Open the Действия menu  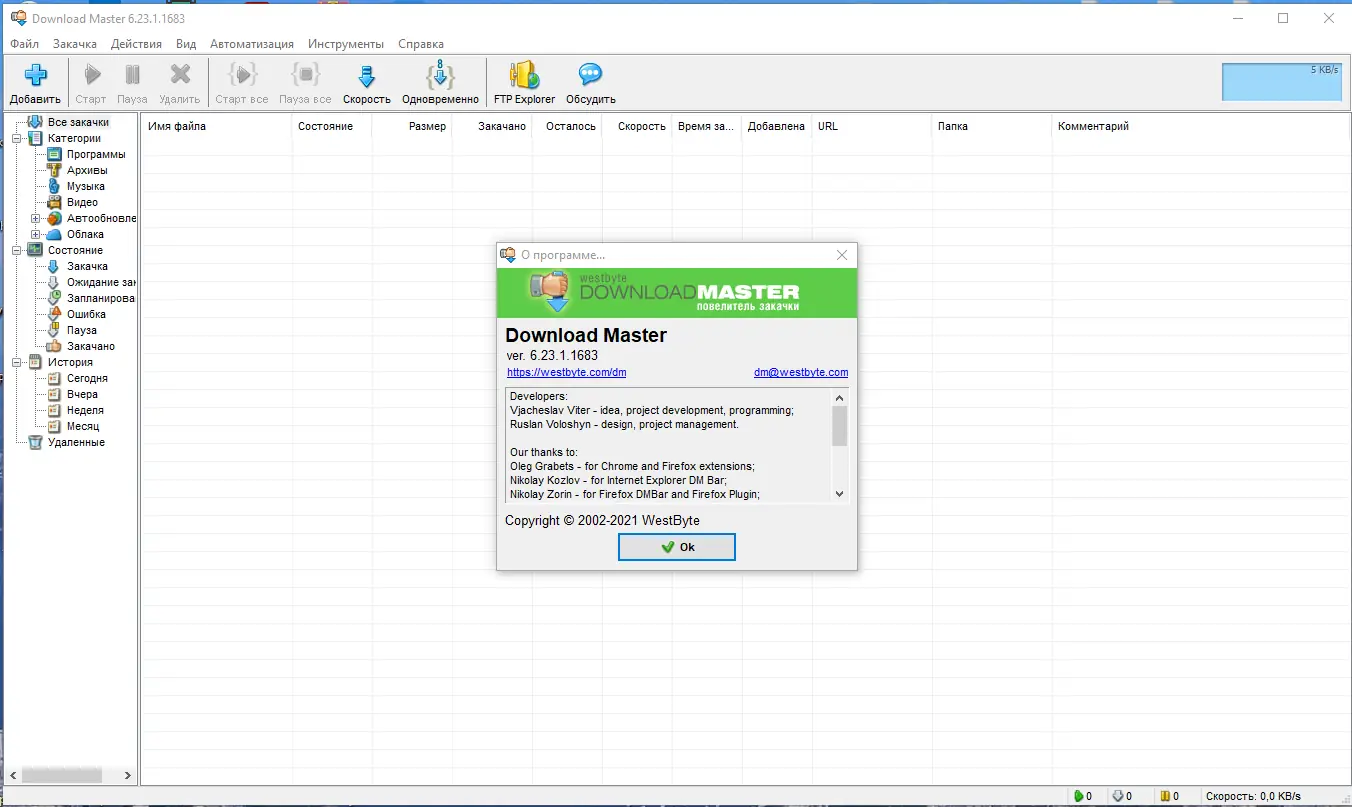click(136, 44)
